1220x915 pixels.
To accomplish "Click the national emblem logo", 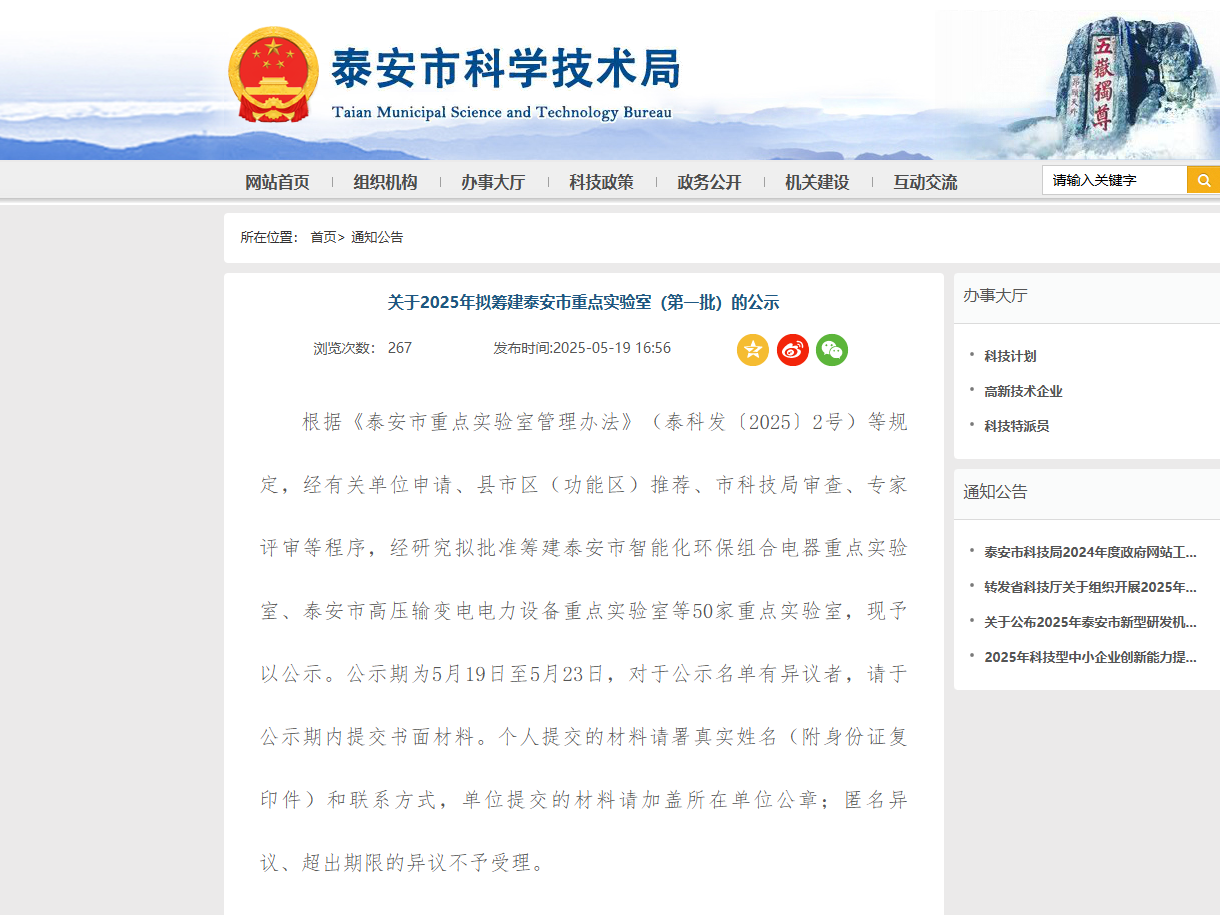I will pos(273,75).
